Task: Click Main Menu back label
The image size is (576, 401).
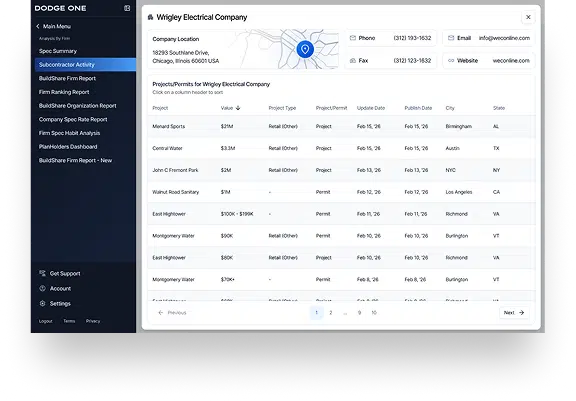Action: click(x=57, y=26)
